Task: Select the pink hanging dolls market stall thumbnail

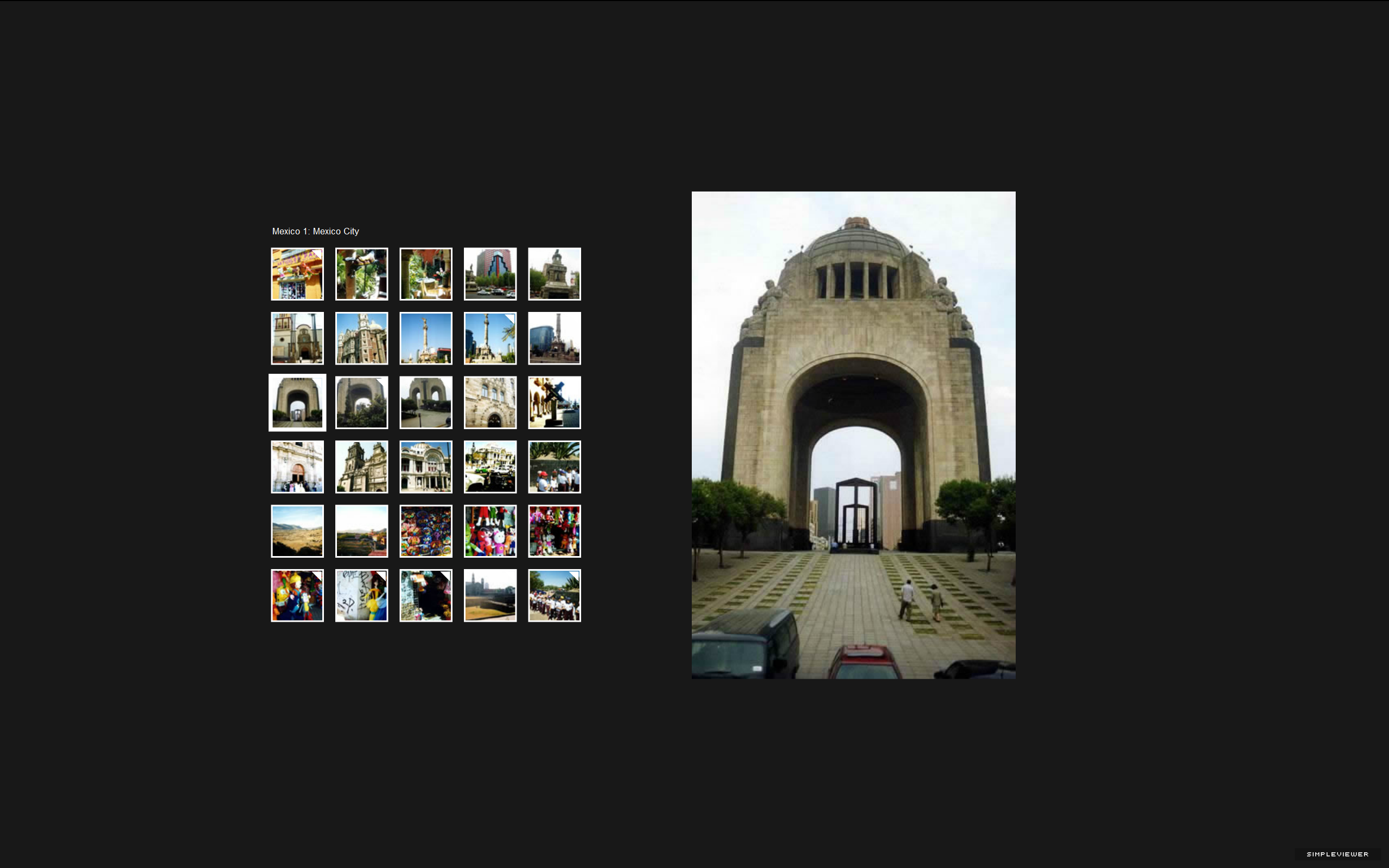Action: [555, 531]
